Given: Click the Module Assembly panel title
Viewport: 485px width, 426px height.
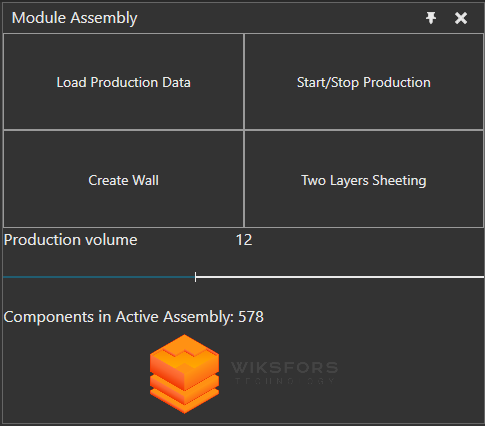Looking at the screenshot, I should (74, 18).
